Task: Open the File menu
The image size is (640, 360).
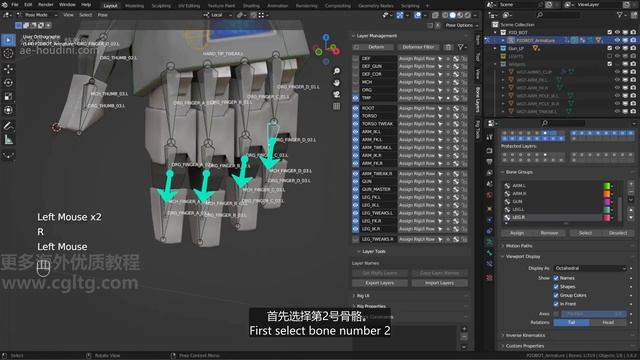Action: click(15, 4)
